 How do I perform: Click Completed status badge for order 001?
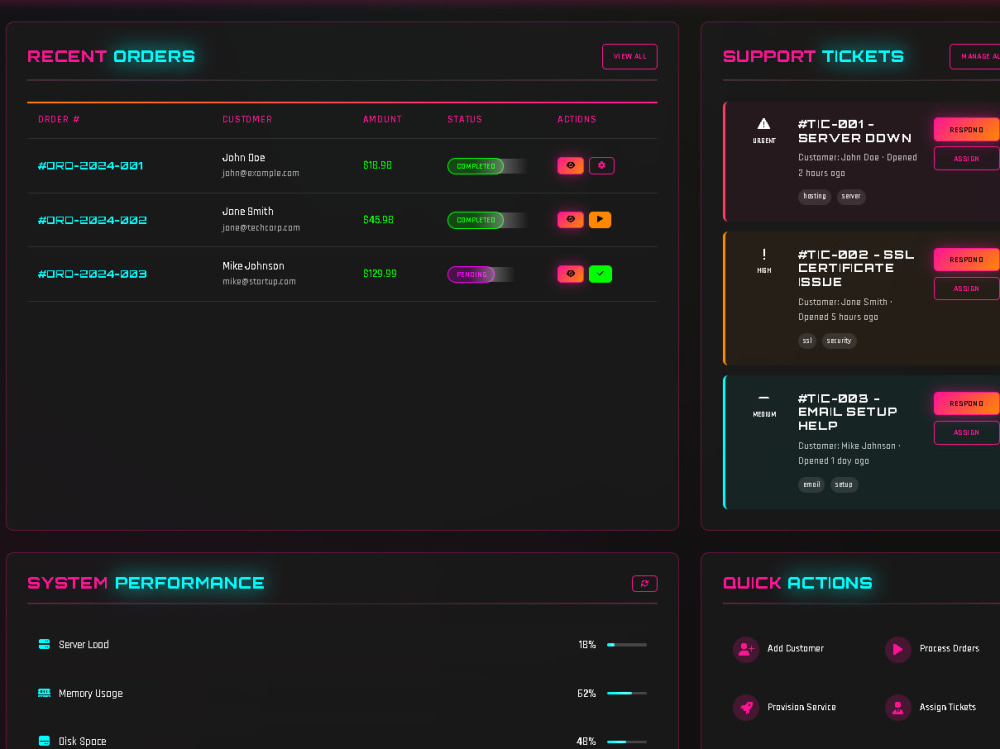click(476, 166)
